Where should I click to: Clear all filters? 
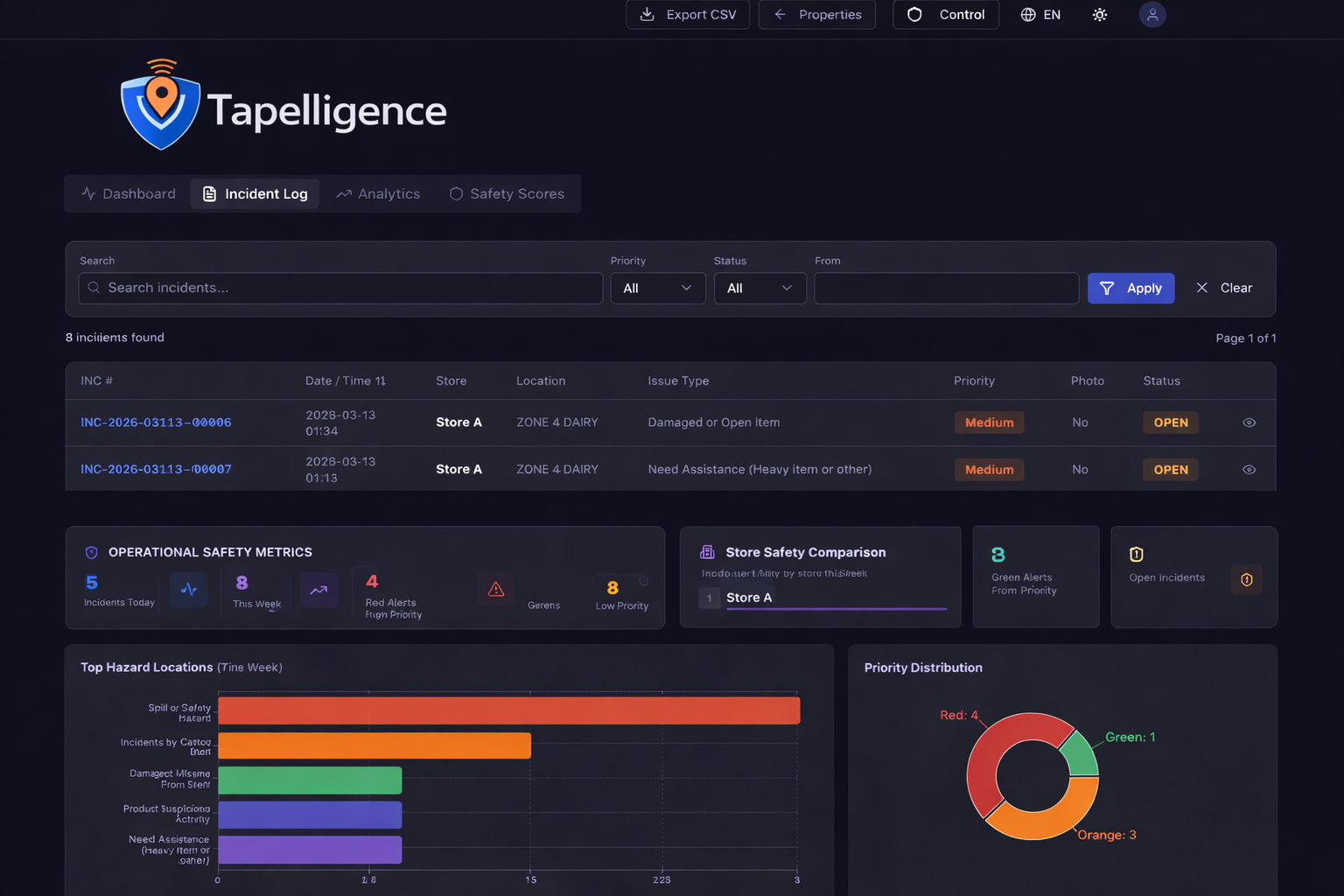(x=1224, y=288)
